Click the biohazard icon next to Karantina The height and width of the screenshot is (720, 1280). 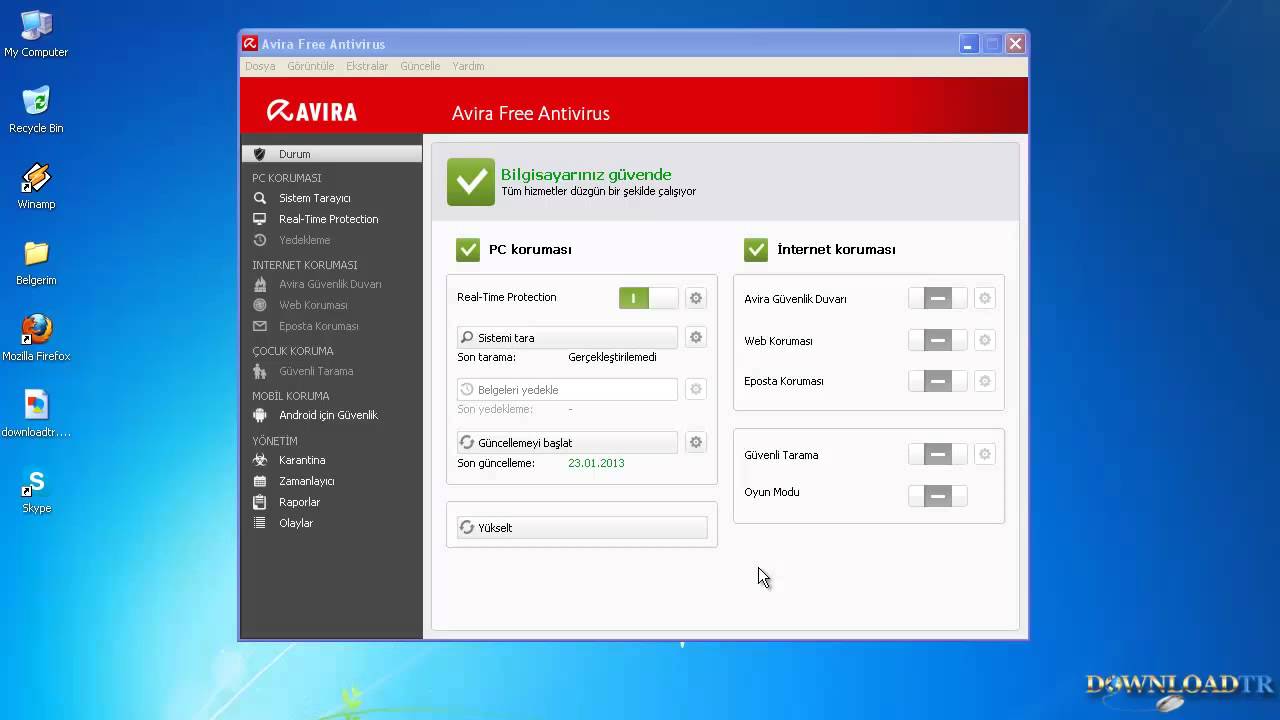pyautogui.click(x=260, y=460)
